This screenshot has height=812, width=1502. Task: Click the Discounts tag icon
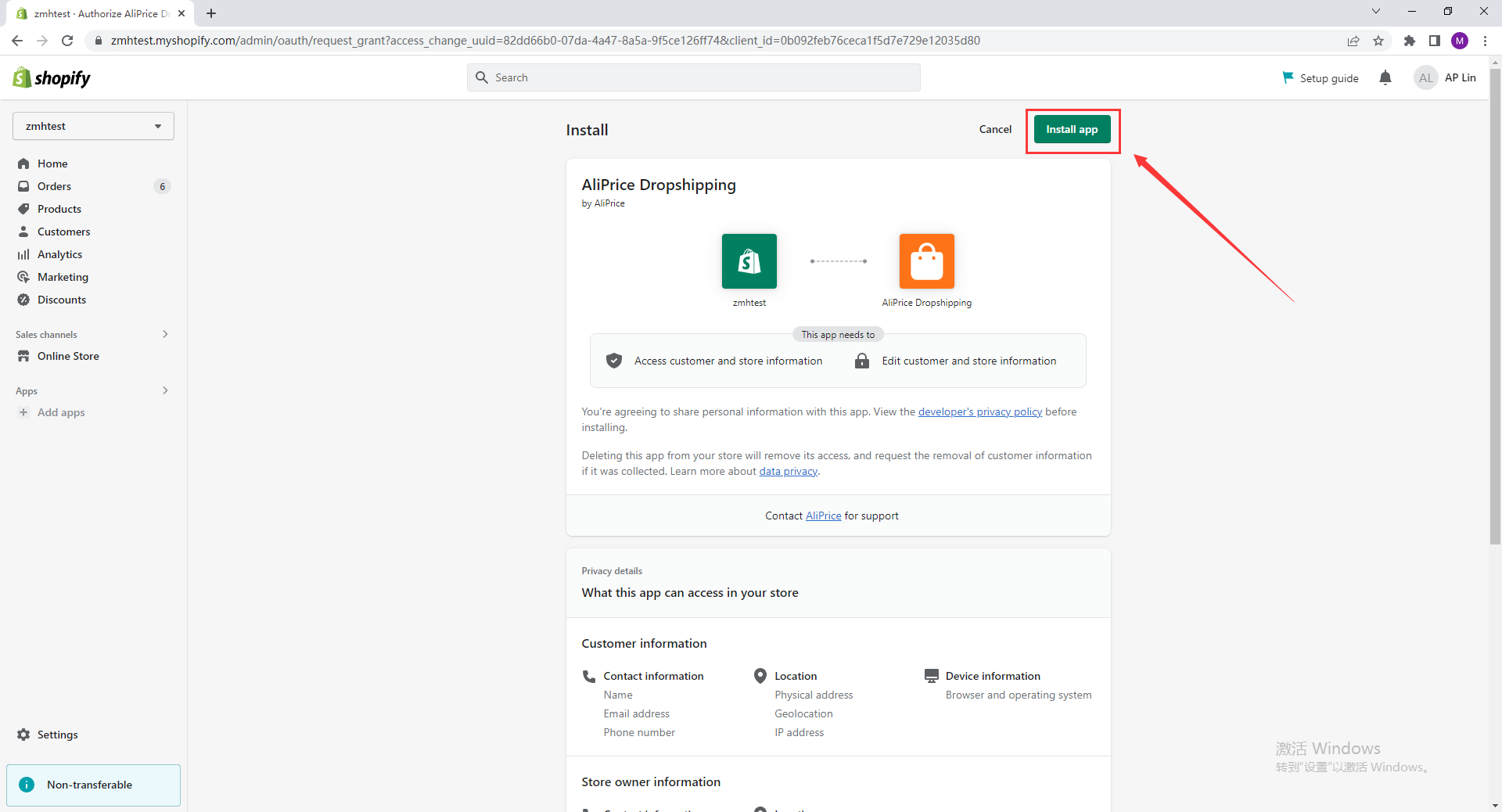point(23,300)
